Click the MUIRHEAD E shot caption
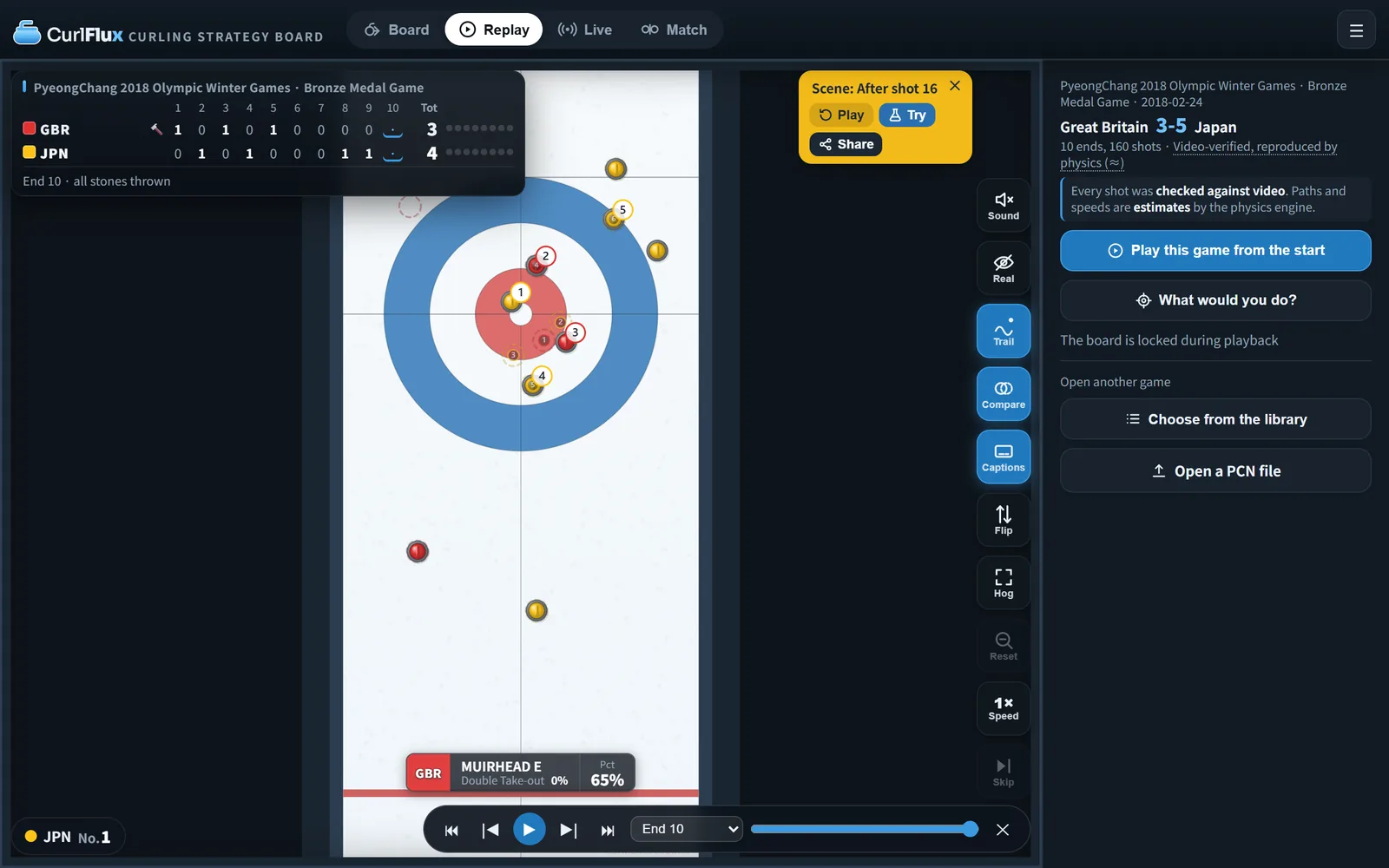 click(521, 773)
